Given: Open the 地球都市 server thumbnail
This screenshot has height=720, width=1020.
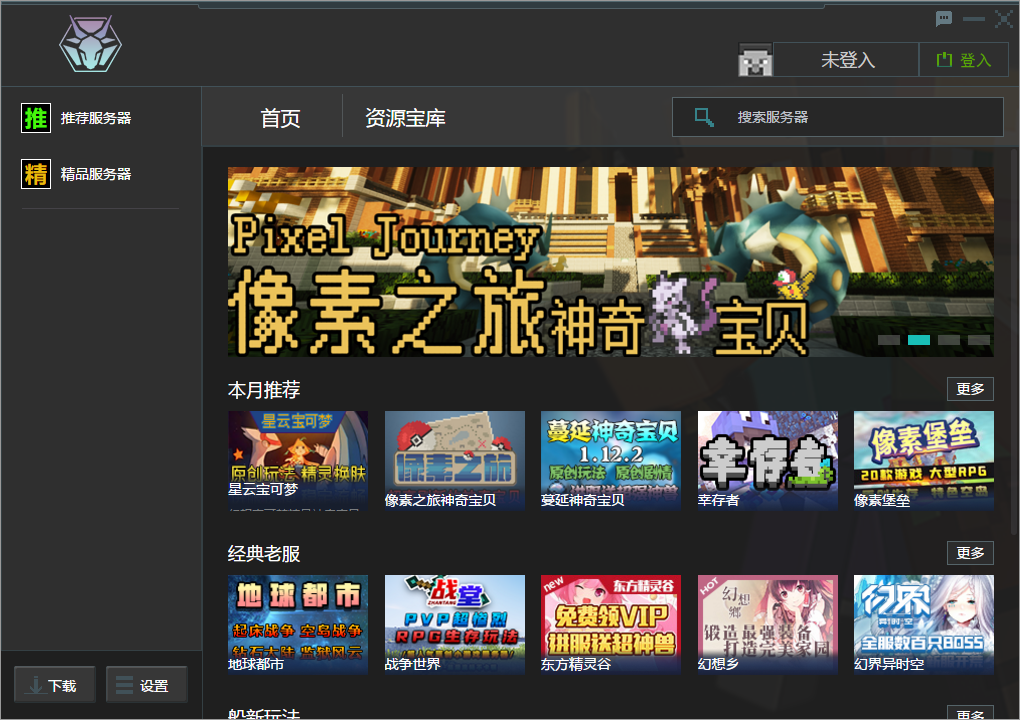Looking at the screenshot, I should [x=298, y=620].
